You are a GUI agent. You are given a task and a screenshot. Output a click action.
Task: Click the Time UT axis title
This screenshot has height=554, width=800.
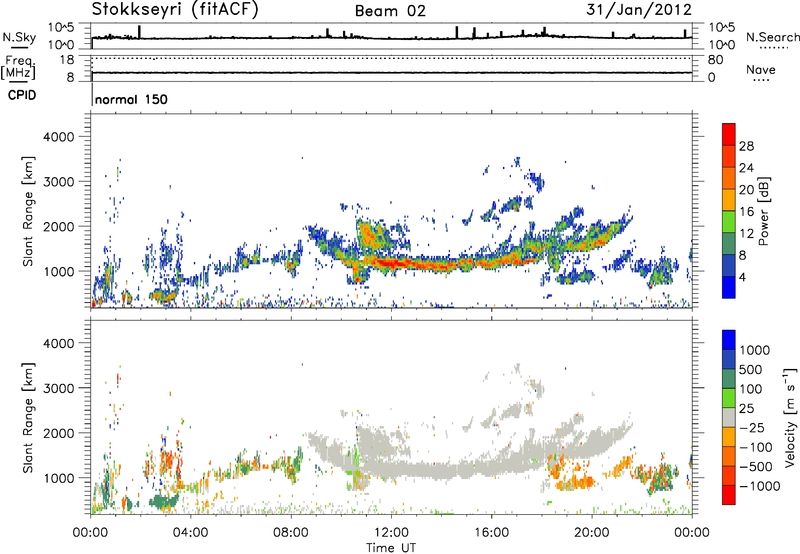[391, 548]
